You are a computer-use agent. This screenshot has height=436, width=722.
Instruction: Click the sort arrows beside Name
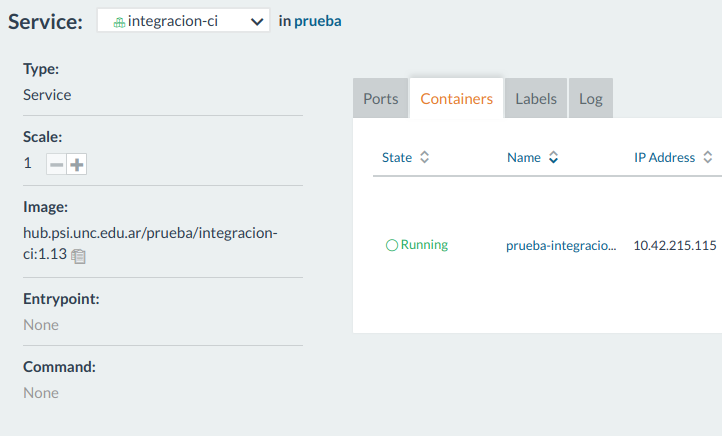[x=553, y=157]
